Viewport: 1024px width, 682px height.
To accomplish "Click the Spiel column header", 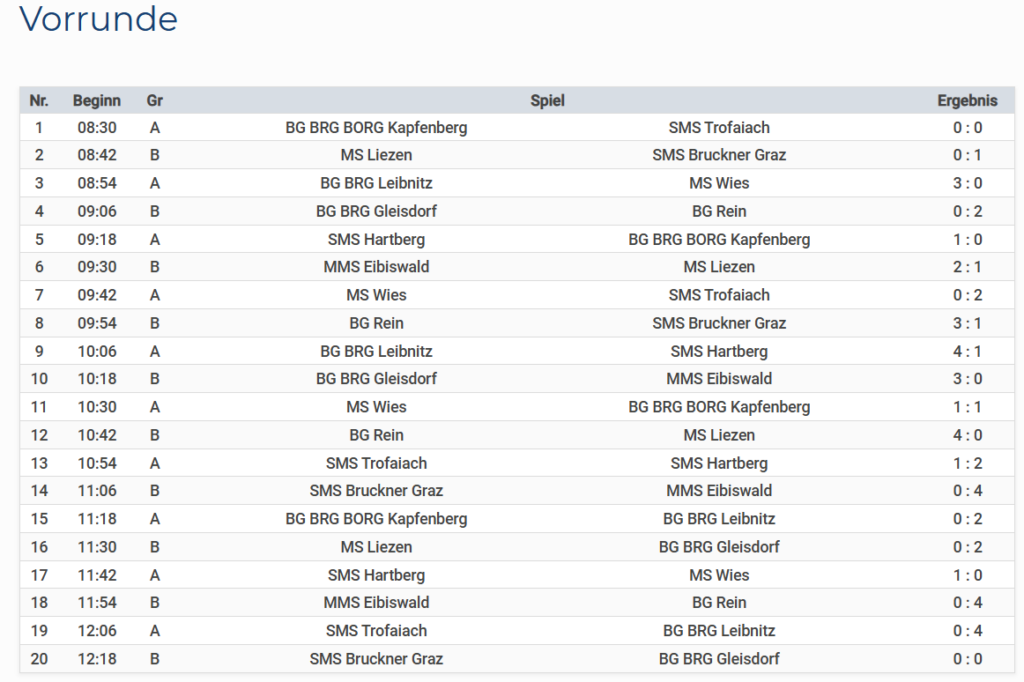I will coord(547,100).
